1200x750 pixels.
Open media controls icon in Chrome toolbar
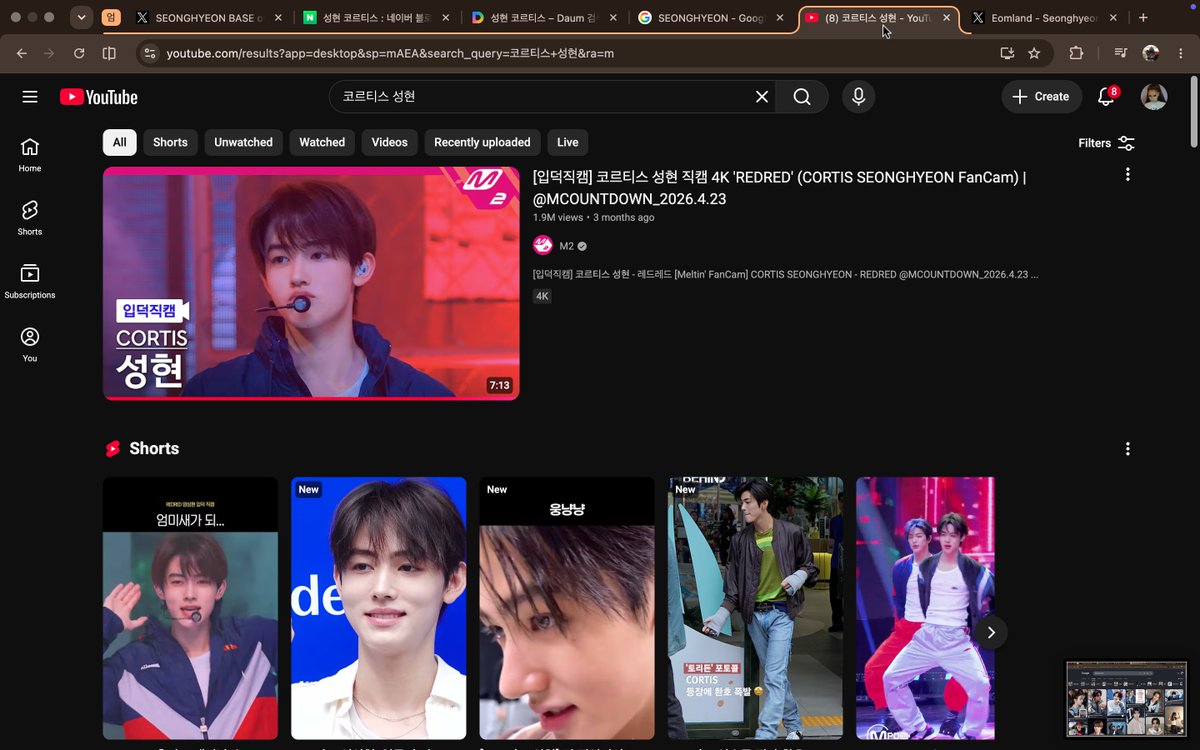coord(1122,53)
